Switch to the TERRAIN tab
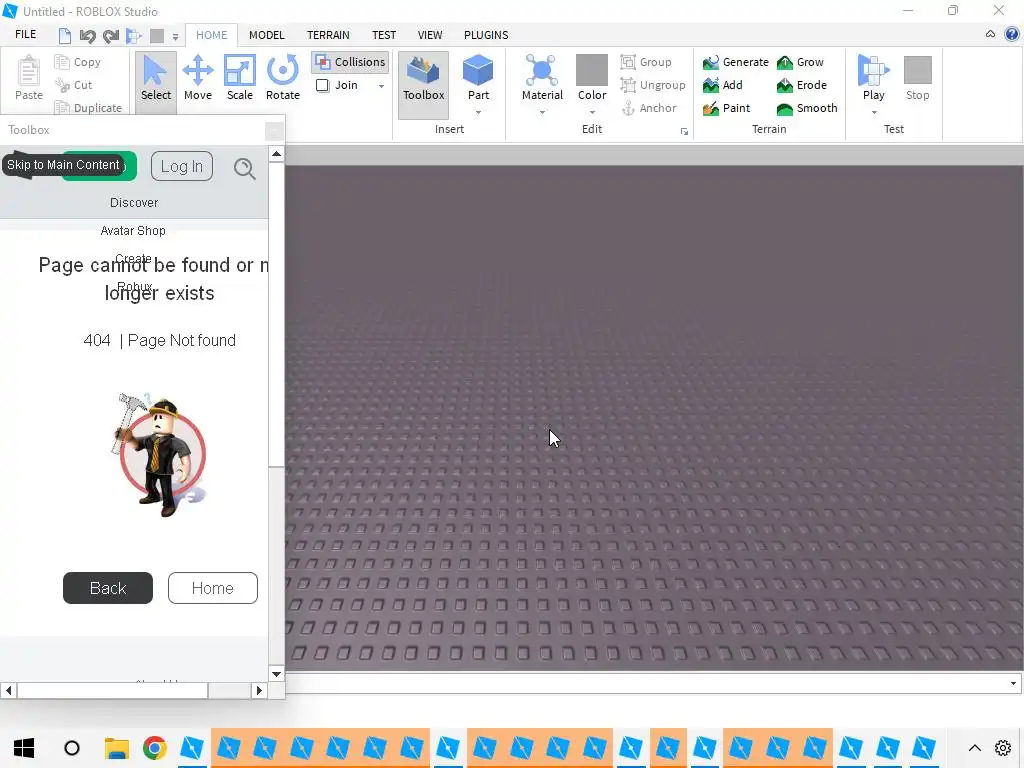Image resolution: width=1024 pixels, height=768 pixels. click(x=328, y=35)
